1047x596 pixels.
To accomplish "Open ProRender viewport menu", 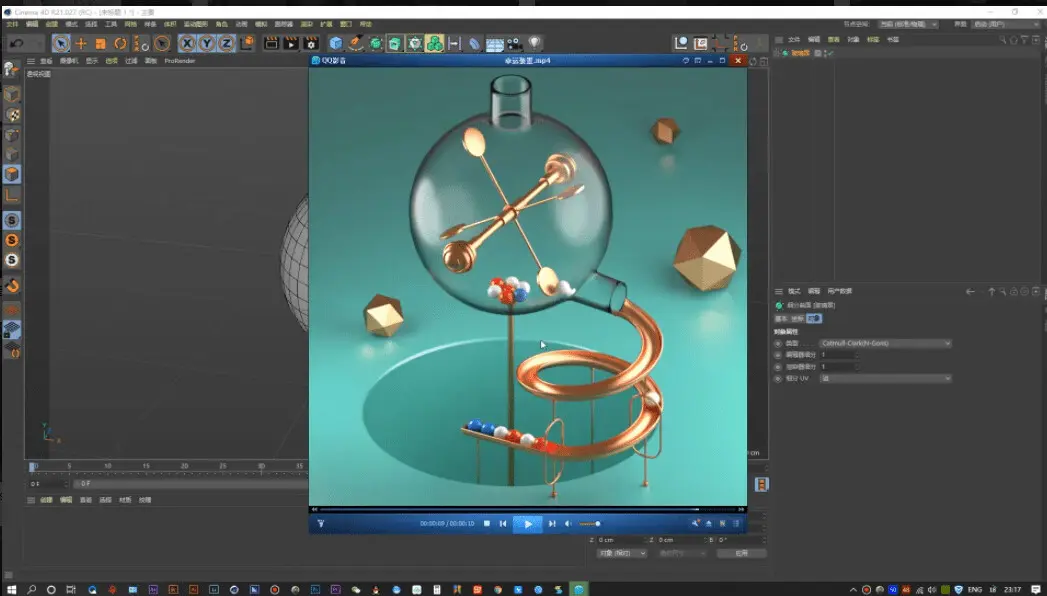I will [x=180, y=61].
